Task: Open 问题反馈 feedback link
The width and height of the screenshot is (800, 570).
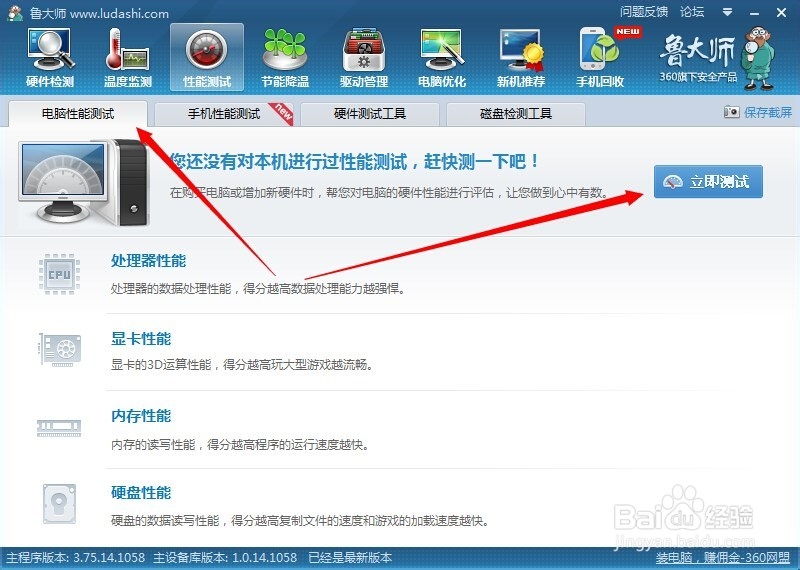Action: point(643,12)
